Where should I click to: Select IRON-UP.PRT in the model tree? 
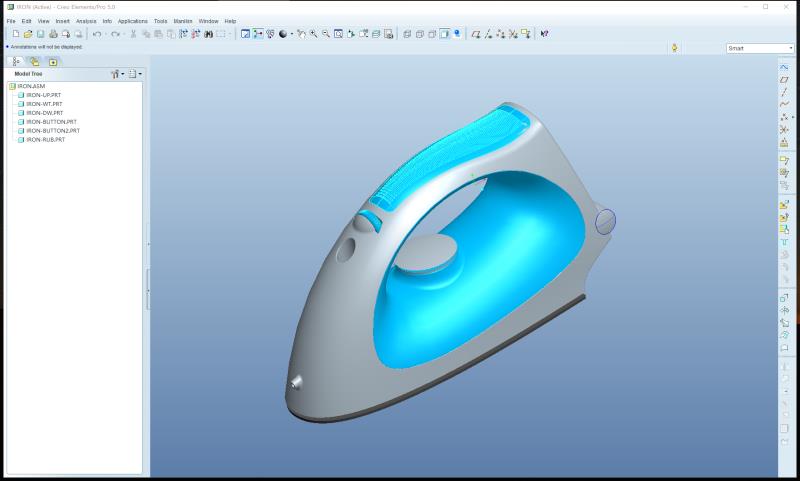44,95
